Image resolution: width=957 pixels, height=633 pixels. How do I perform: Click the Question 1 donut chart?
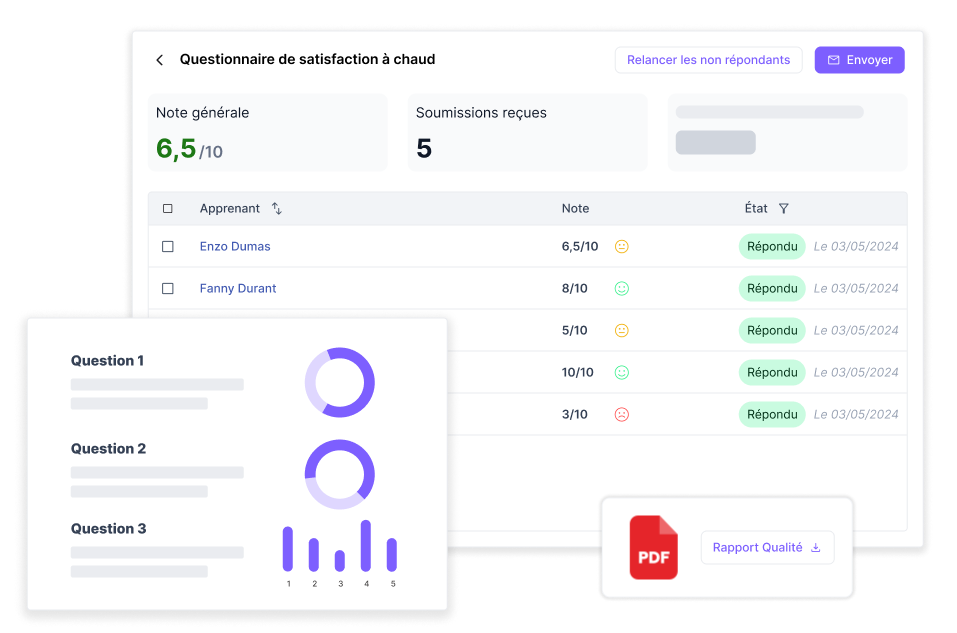click(x=340, y=383)
